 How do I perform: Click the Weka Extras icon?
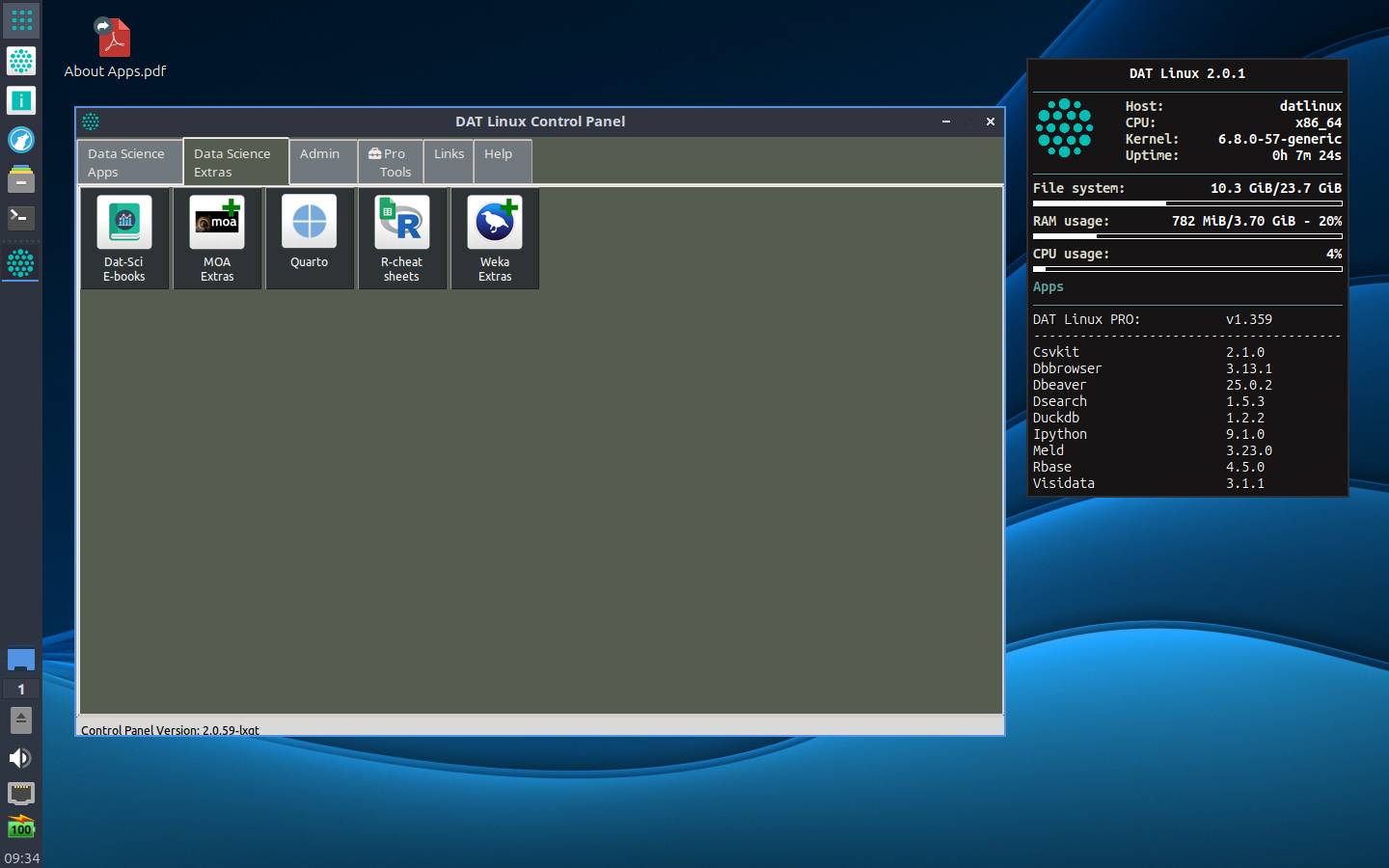pos(495,237)
